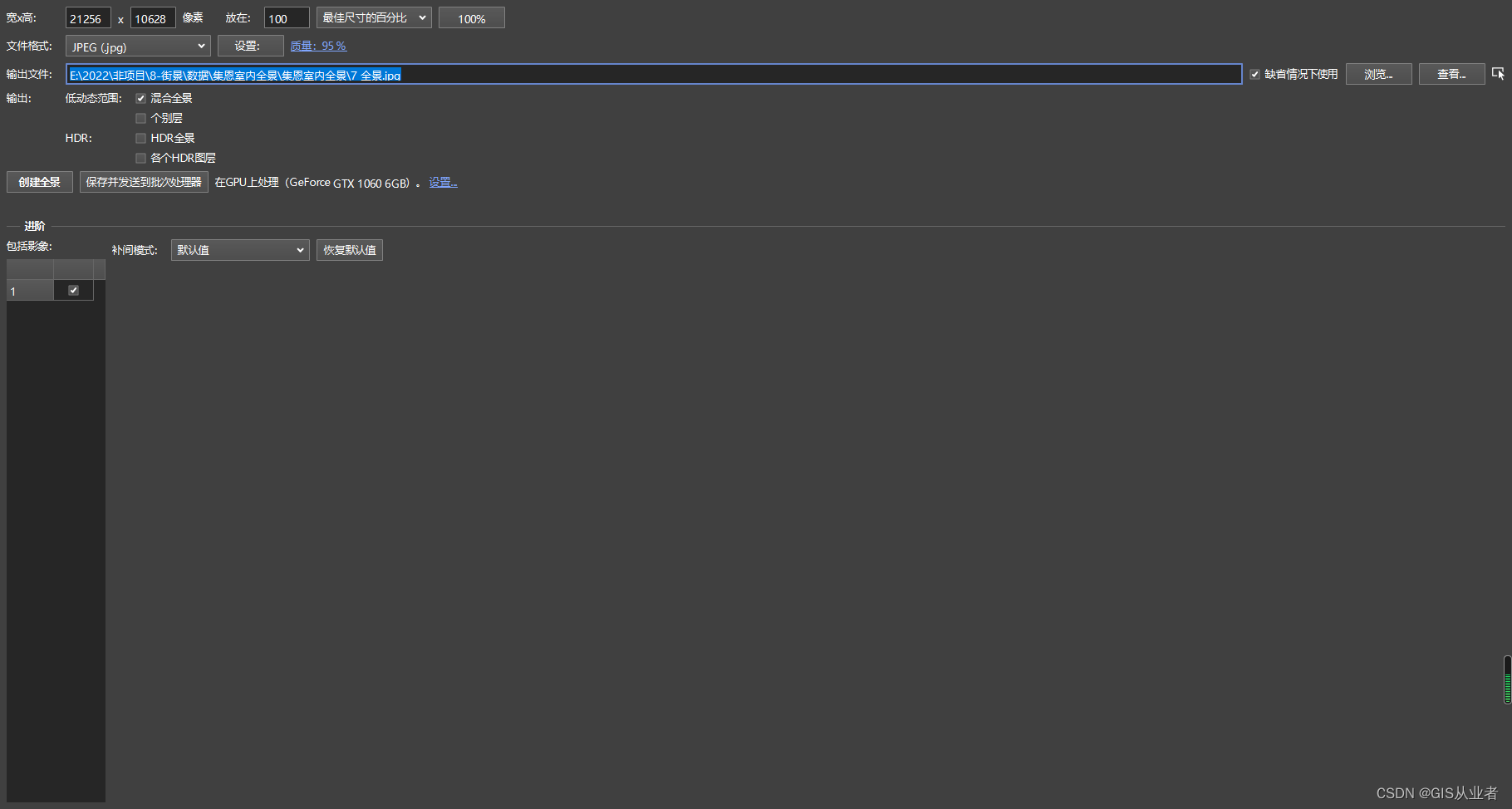Open the 质量: 95% link
This screenshot has height=809, width=1512.
[318, 46]
